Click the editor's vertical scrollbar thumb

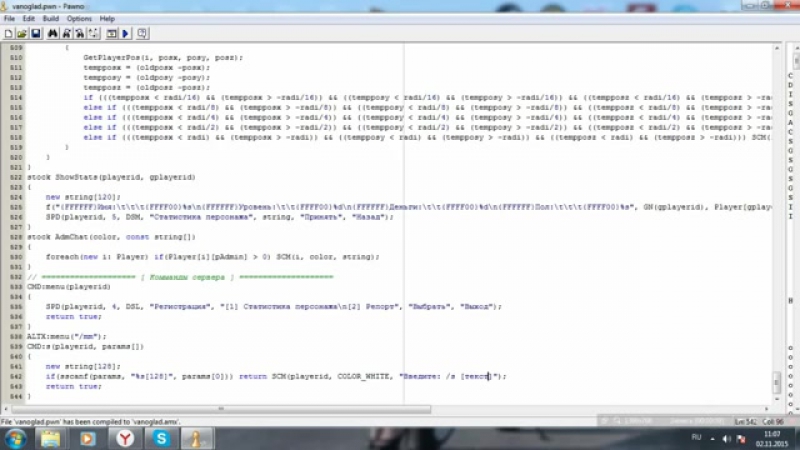tap(777, 382)
